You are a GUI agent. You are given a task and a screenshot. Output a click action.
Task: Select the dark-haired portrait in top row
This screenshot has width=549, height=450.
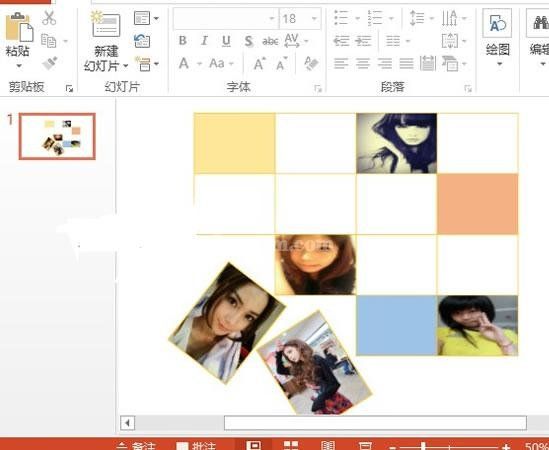tap(397, 143)
